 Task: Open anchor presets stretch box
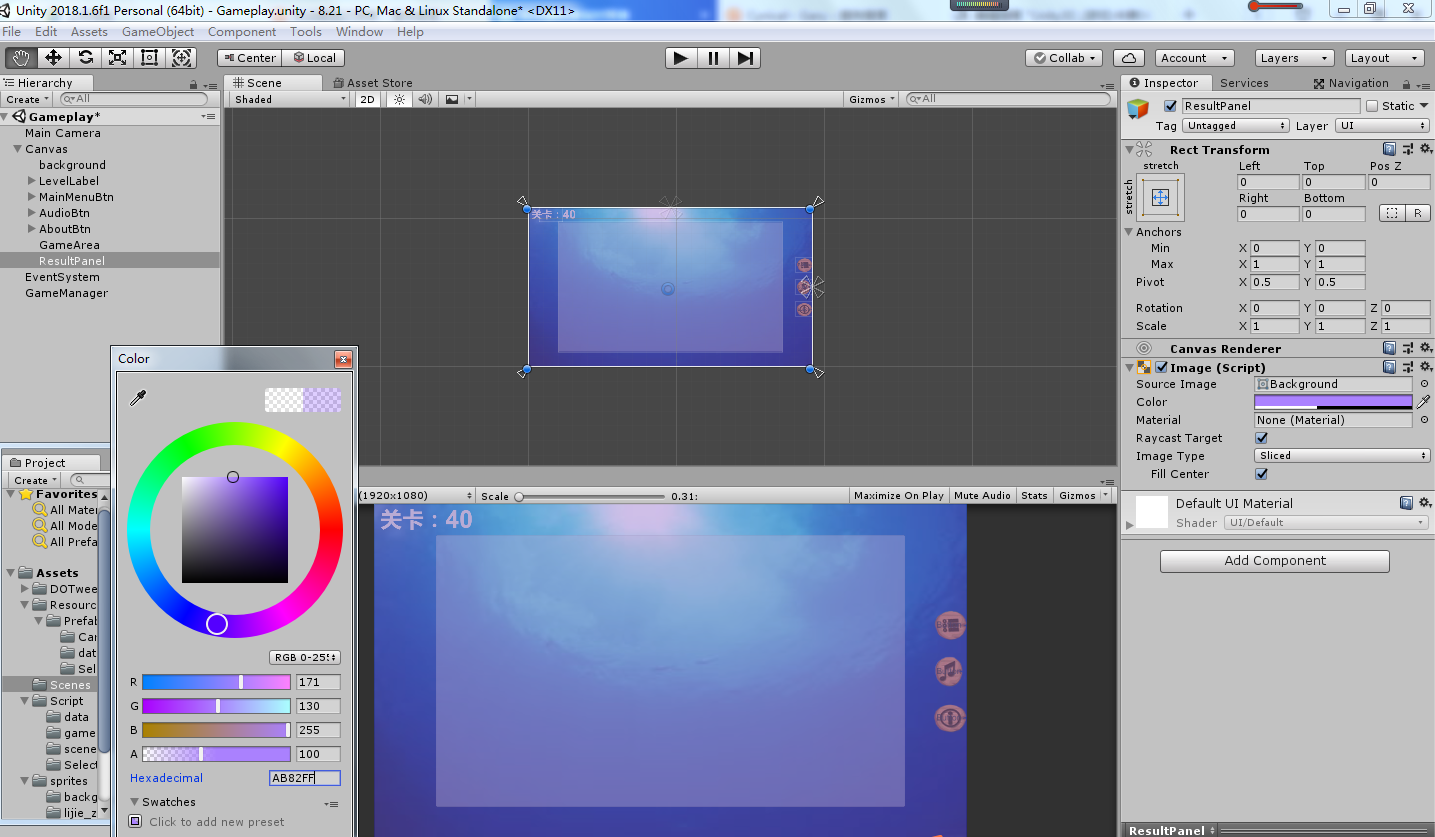click(1160, 197)
